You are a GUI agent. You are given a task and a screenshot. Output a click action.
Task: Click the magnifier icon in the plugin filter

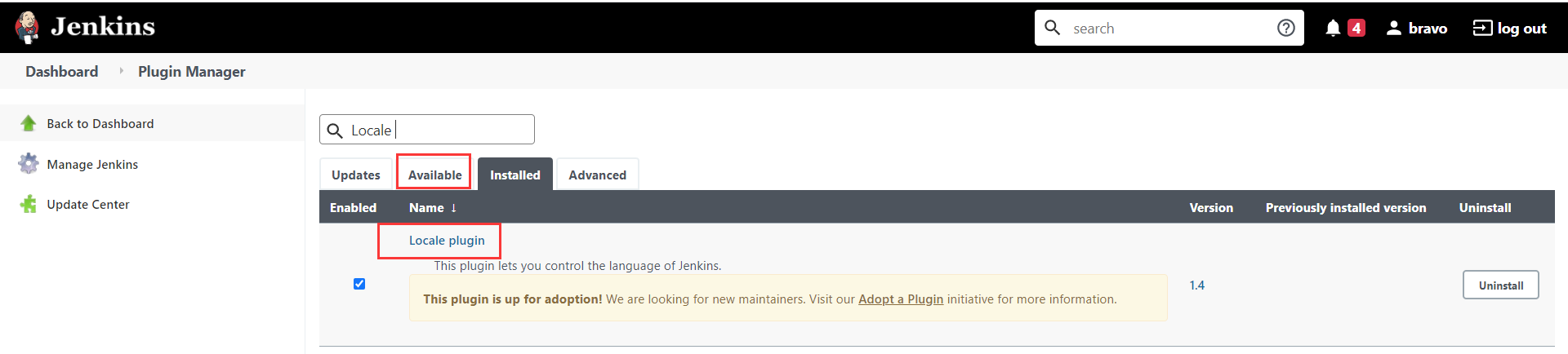pos(335,131)
